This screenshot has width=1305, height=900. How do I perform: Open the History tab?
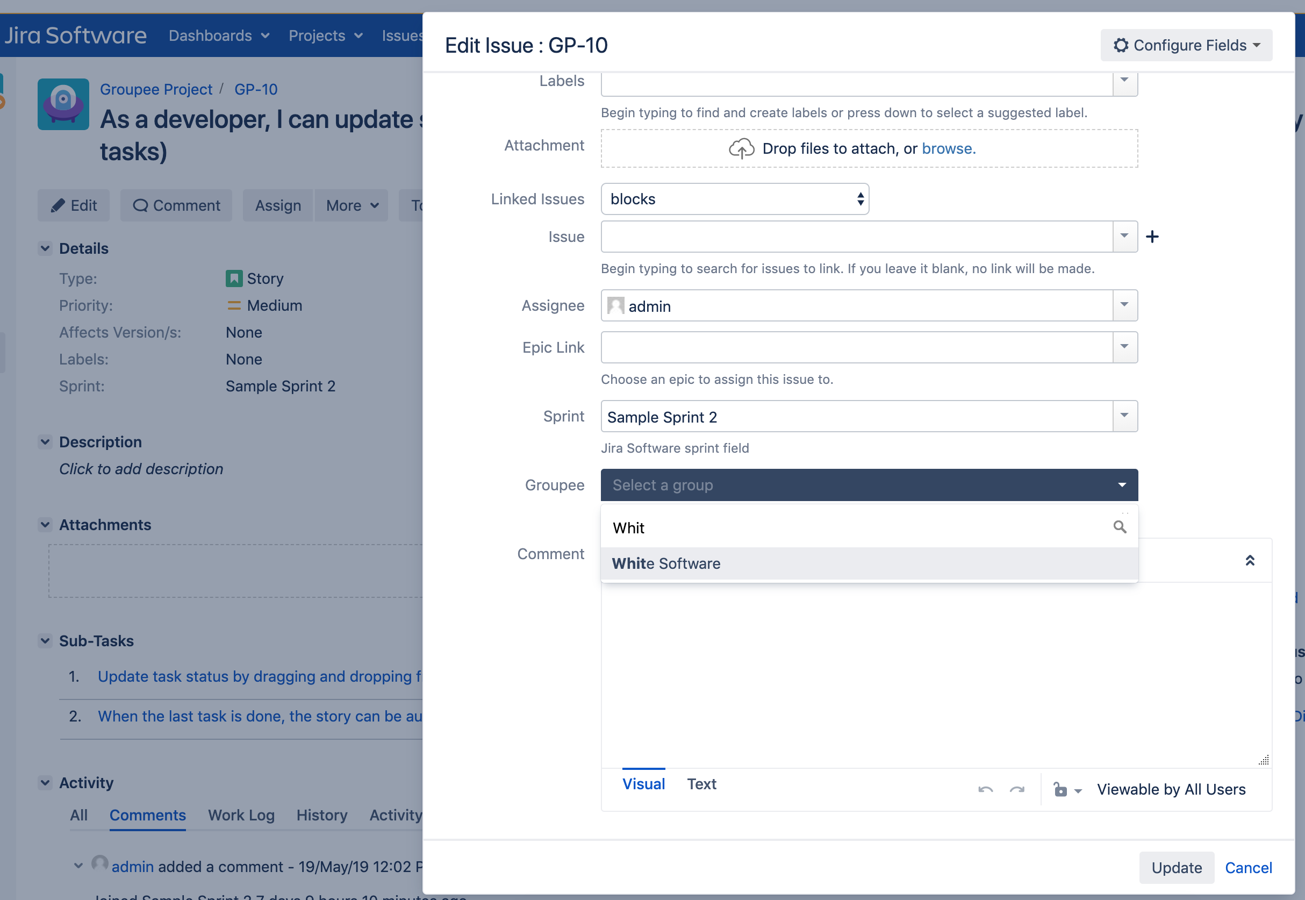(322, 815)
